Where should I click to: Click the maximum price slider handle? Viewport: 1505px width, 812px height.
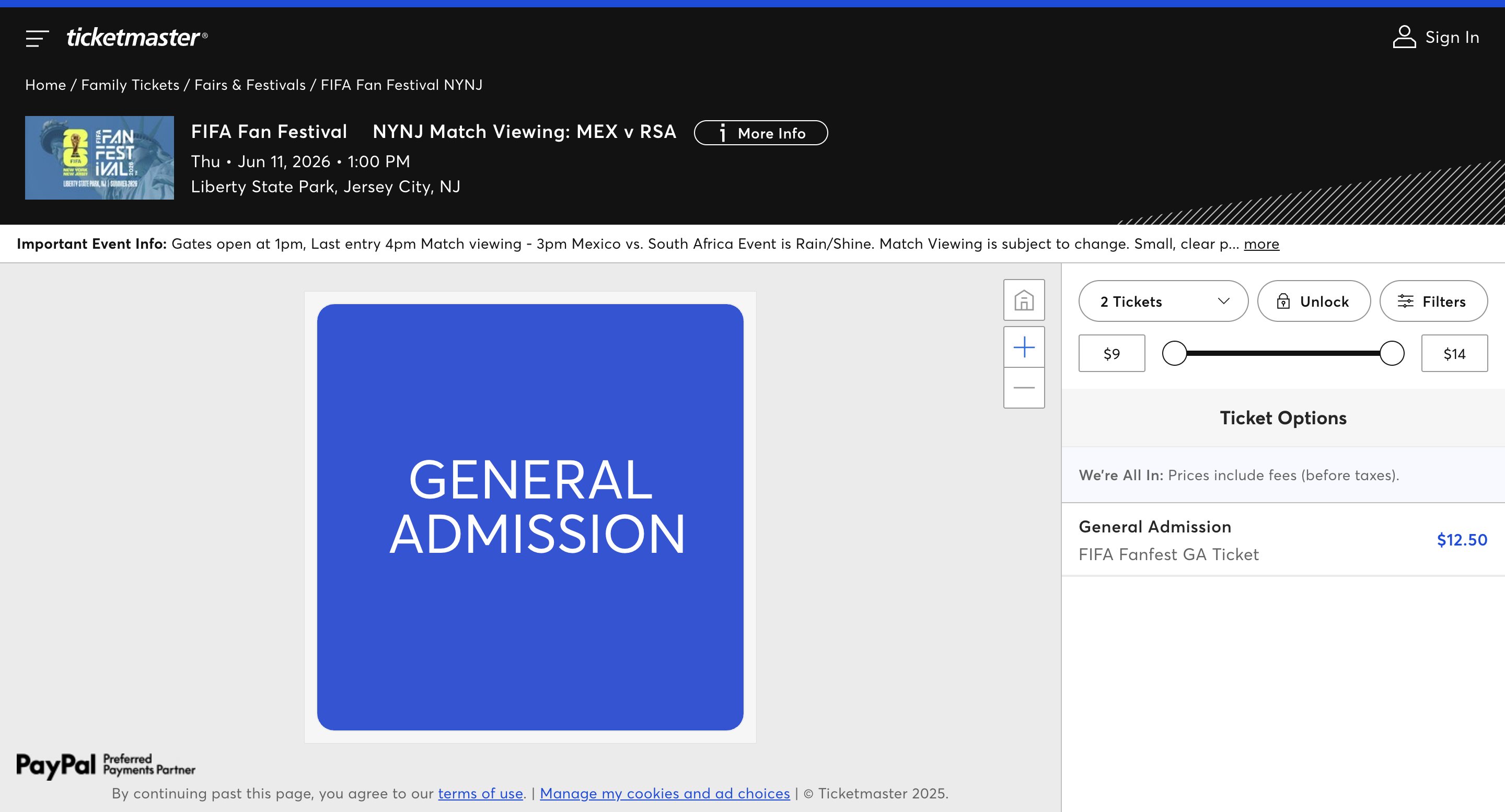(1392, 353)
